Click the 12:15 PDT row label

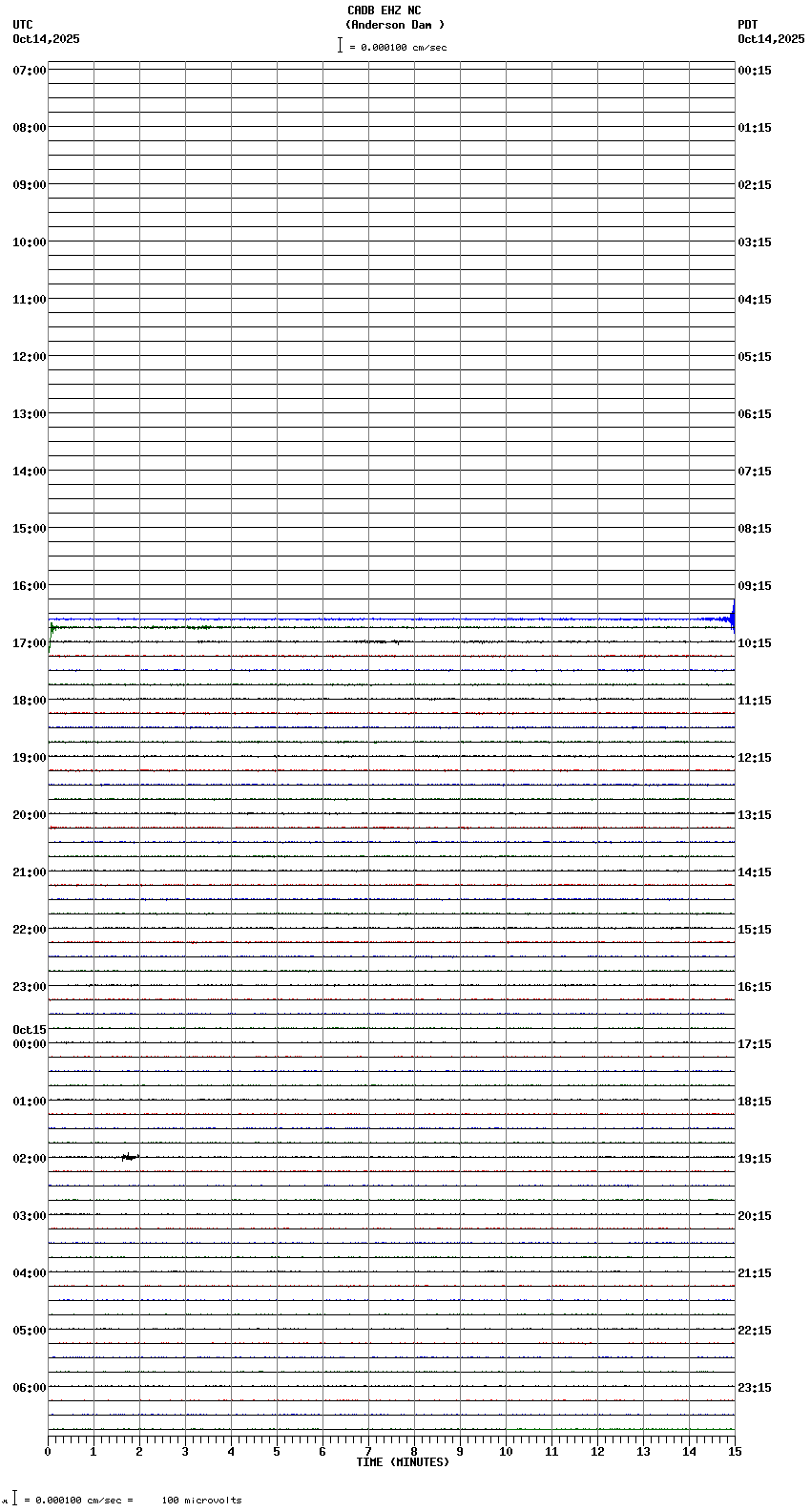pyautogui.click(x=755, y=758)
